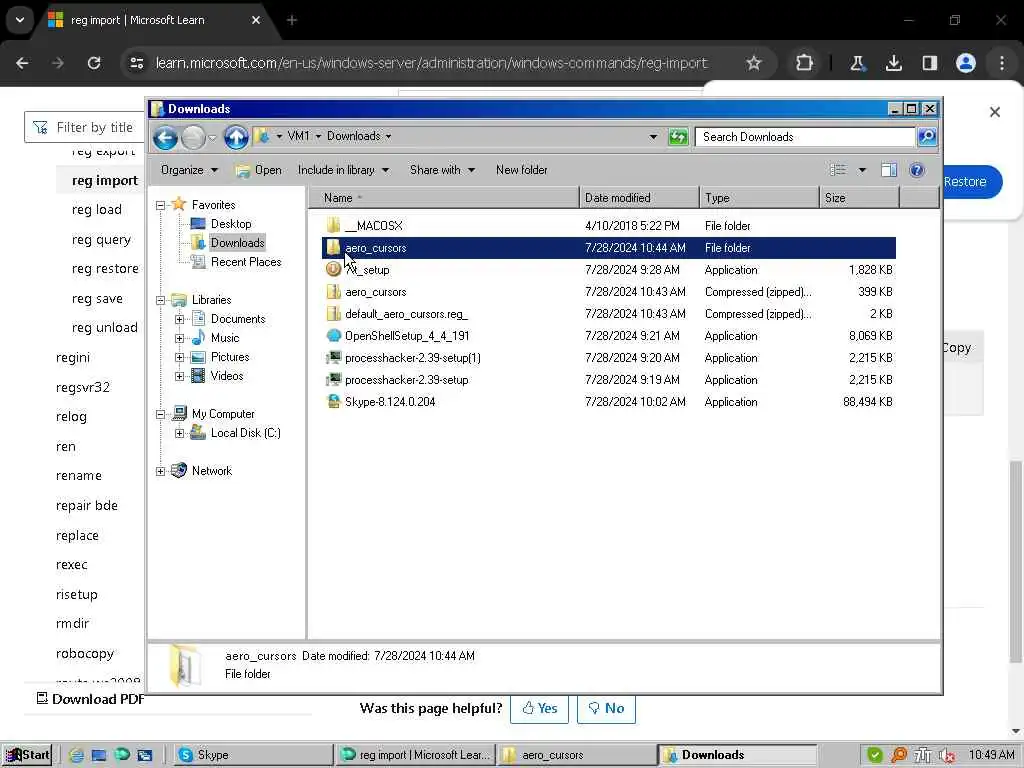This screenshot has width=1024, height=768.
Task: Select processhacker-2.39-setup(1) file
Action: tap(413, 358)
